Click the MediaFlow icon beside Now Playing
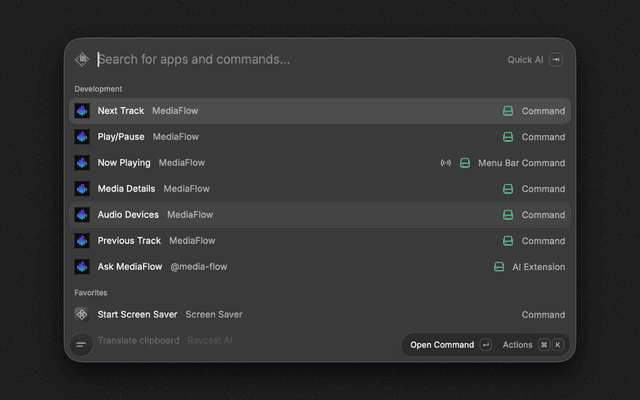The width and height of the screenshot is (640, 400). click(x=82, y=163)
